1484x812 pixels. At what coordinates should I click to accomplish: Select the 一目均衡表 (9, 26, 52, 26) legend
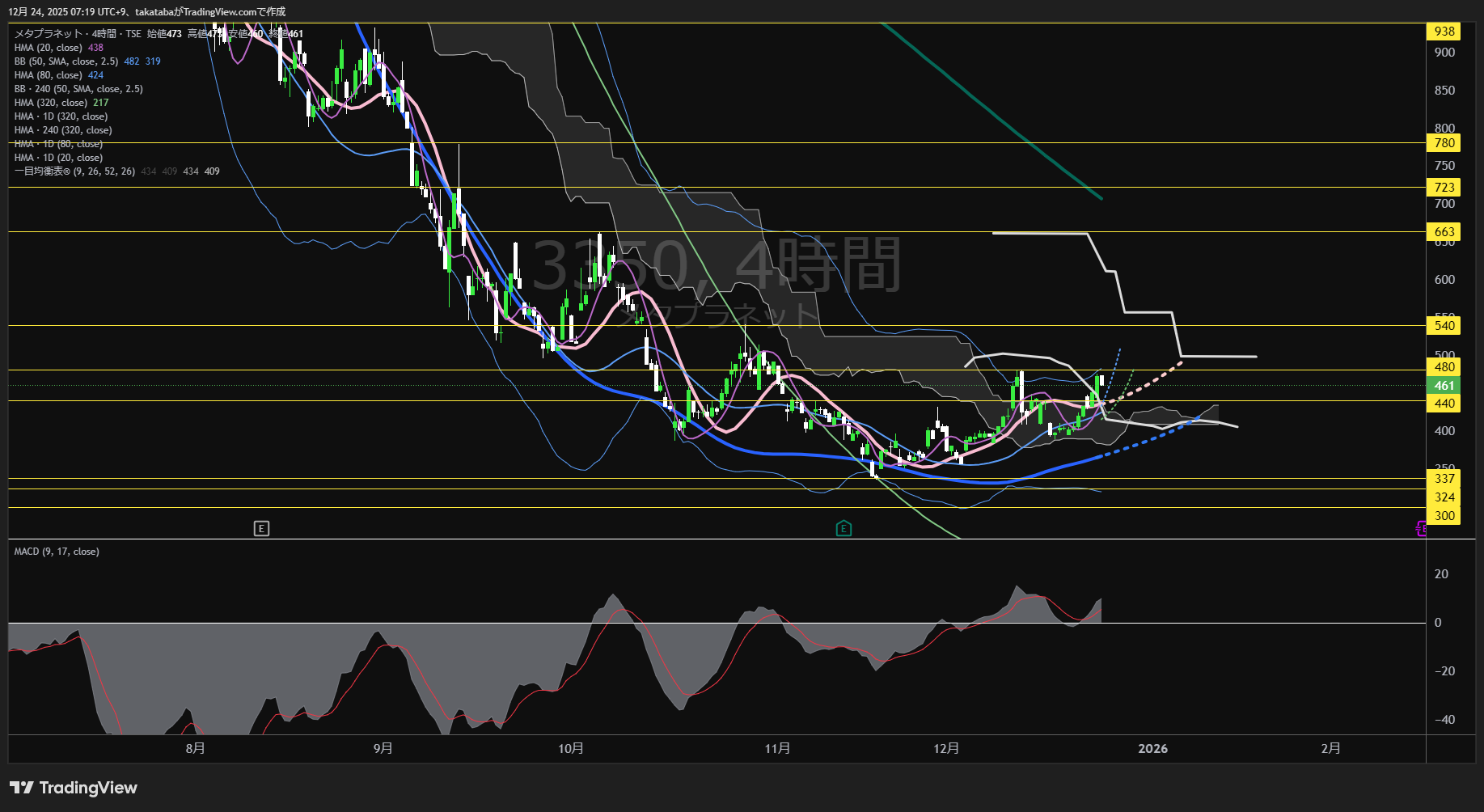pyautogui.click(x=74, y=171)
